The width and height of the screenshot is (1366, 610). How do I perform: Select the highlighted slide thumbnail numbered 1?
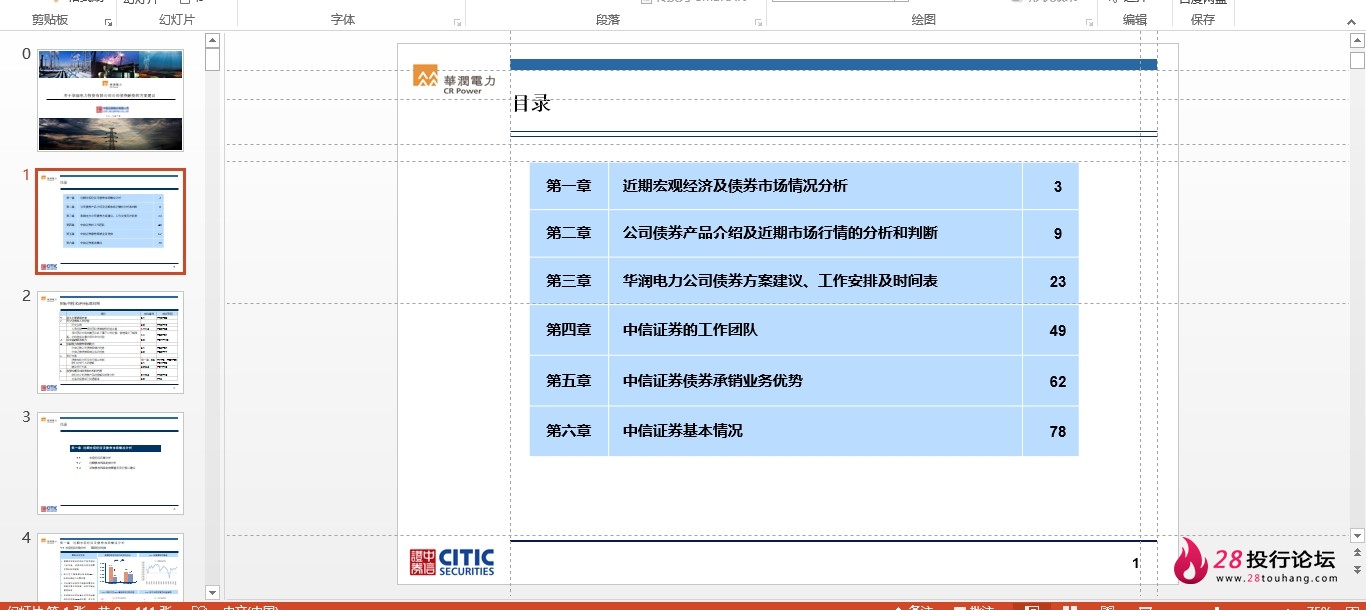(x=110, y=221)
